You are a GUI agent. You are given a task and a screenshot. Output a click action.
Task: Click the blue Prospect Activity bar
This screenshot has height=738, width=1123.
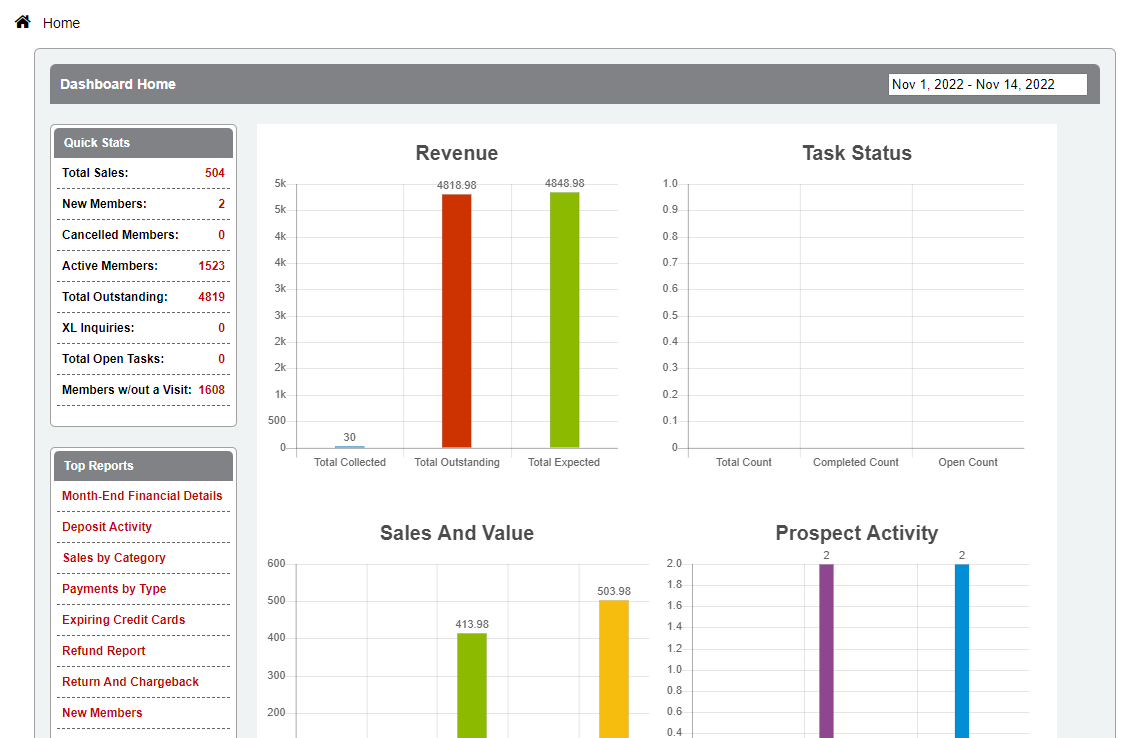[962, 650]
